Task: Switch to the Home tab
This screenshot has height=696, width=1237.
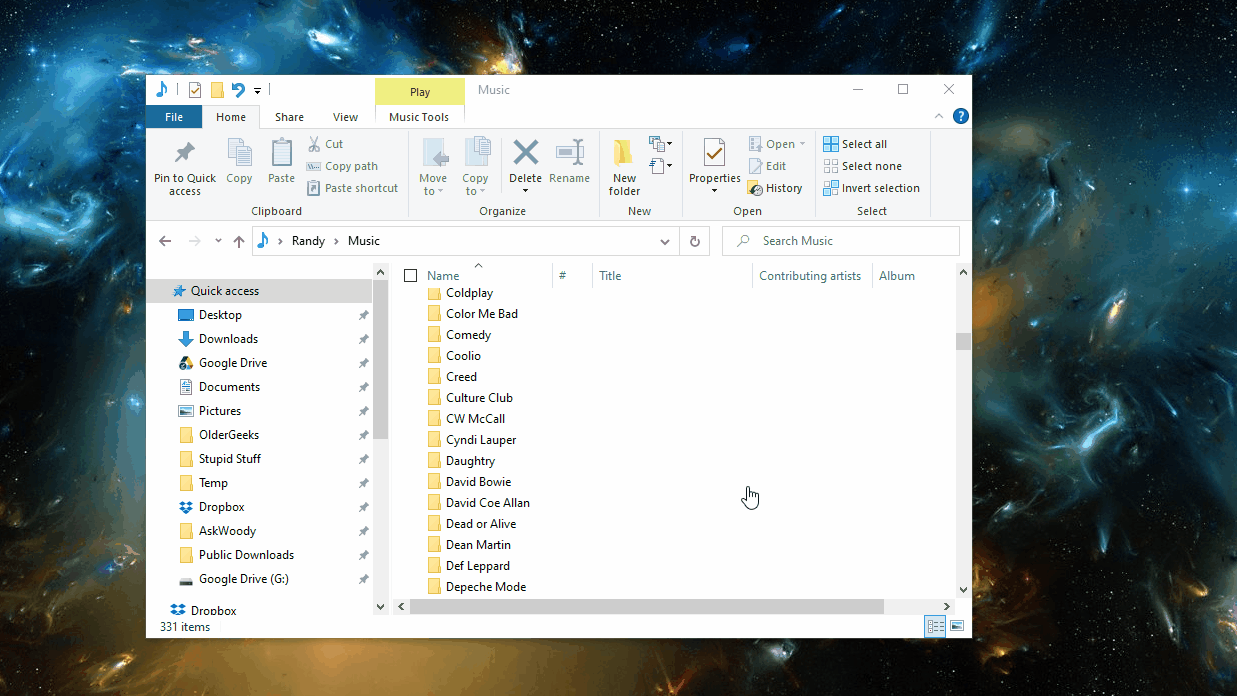Action: click(231, 117)
